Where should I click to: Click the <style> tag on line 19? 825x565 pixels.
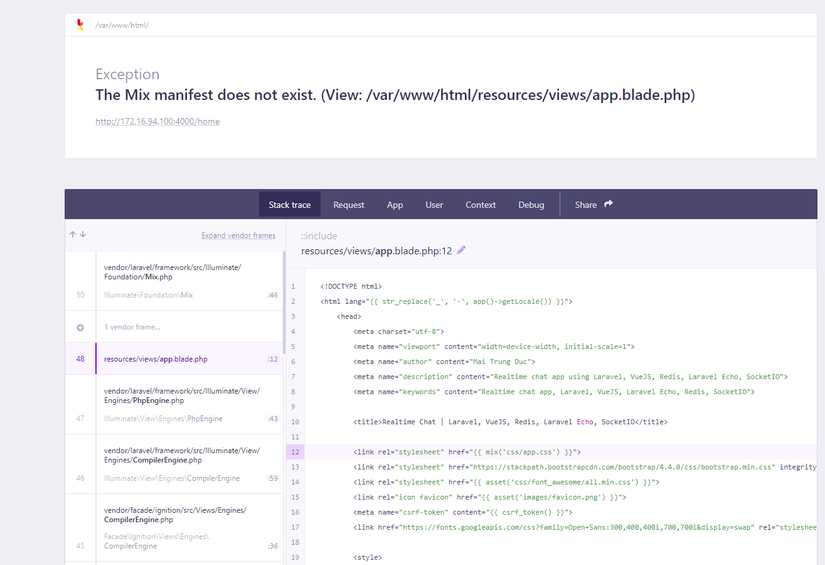368,557
